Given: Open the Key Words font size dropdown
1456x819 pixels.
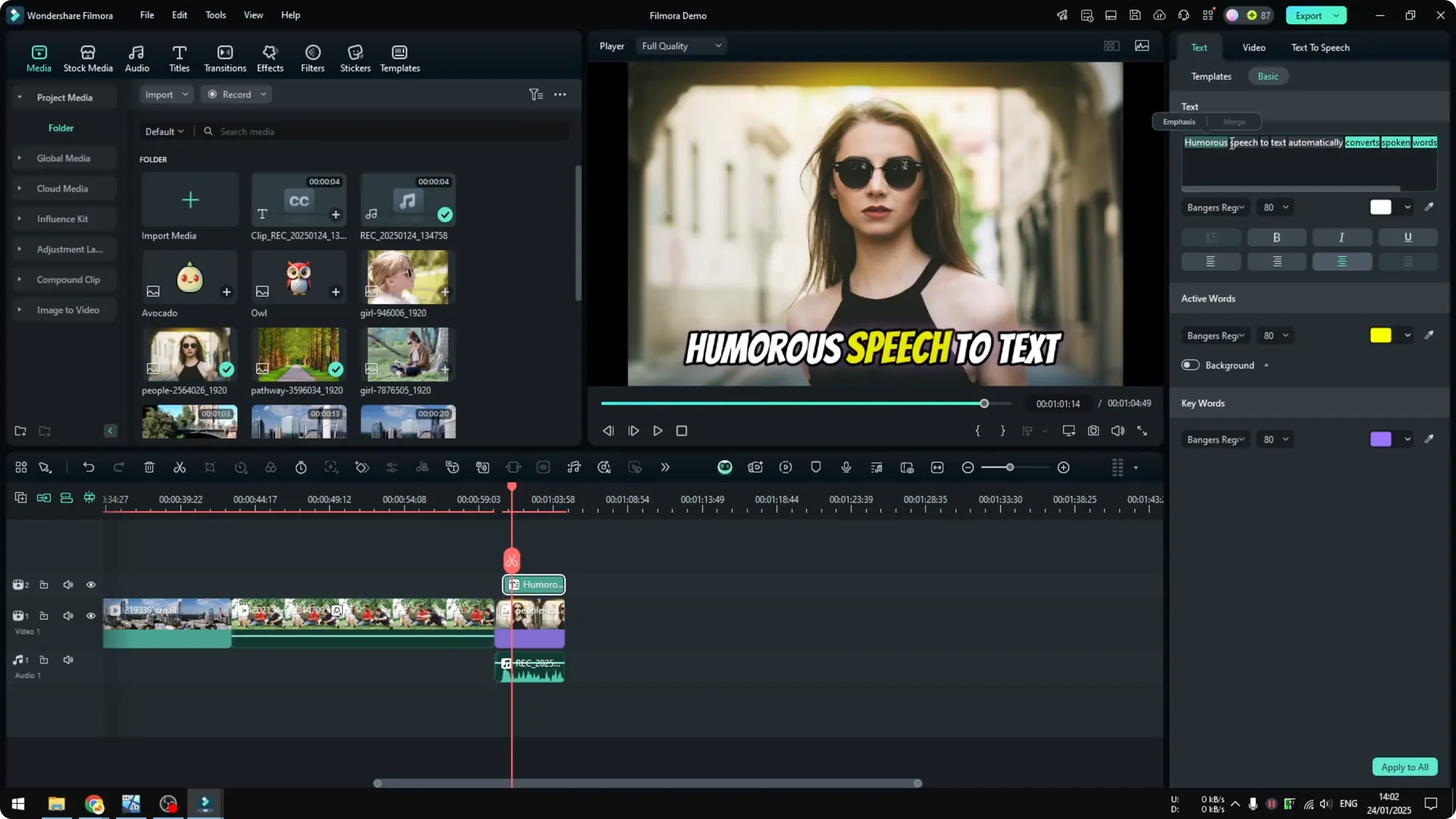Looking at the screenshot, I should pyautogui.click(x=1276, y=440).
